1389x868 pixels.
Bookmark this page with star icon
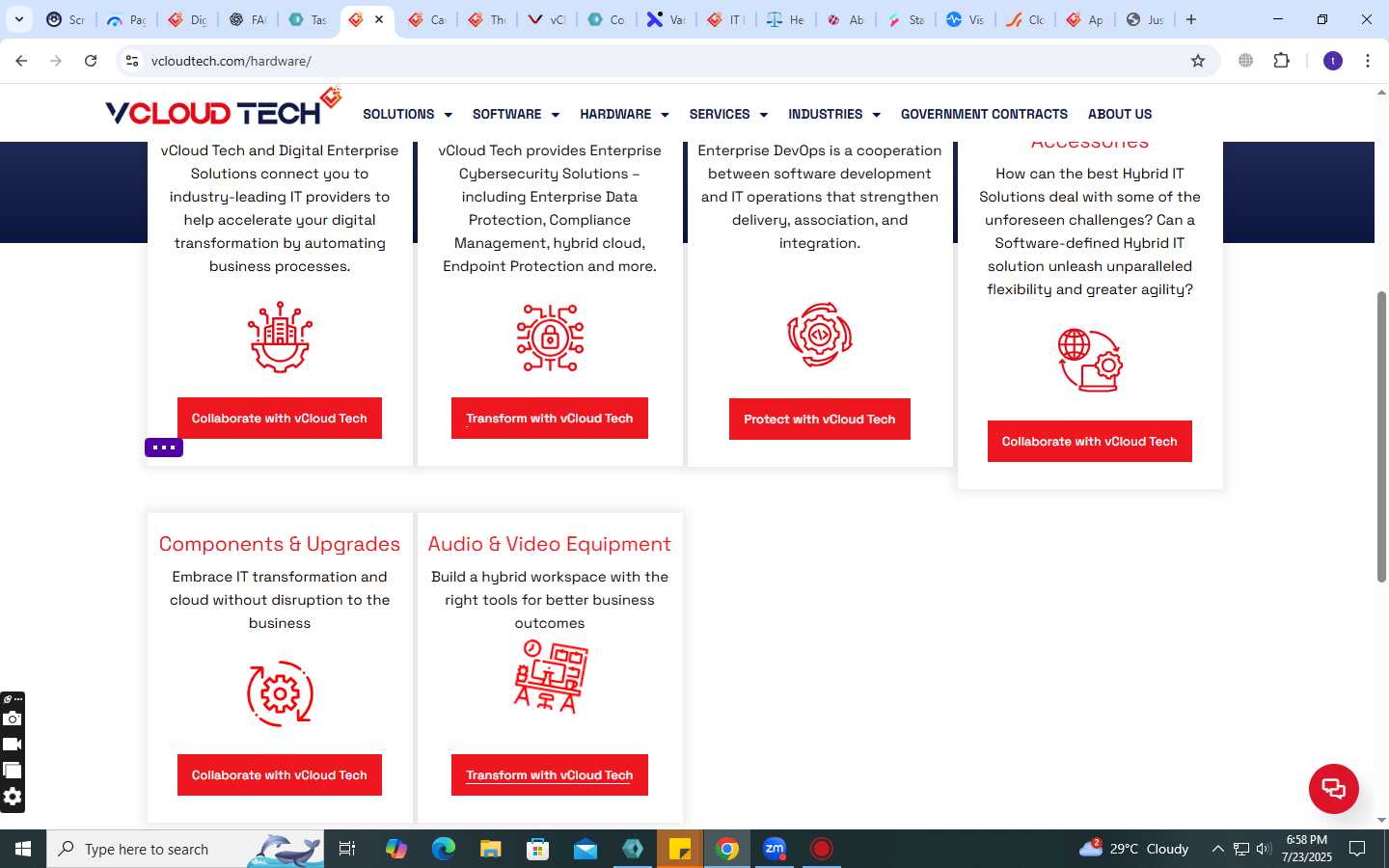[1198, 61]
